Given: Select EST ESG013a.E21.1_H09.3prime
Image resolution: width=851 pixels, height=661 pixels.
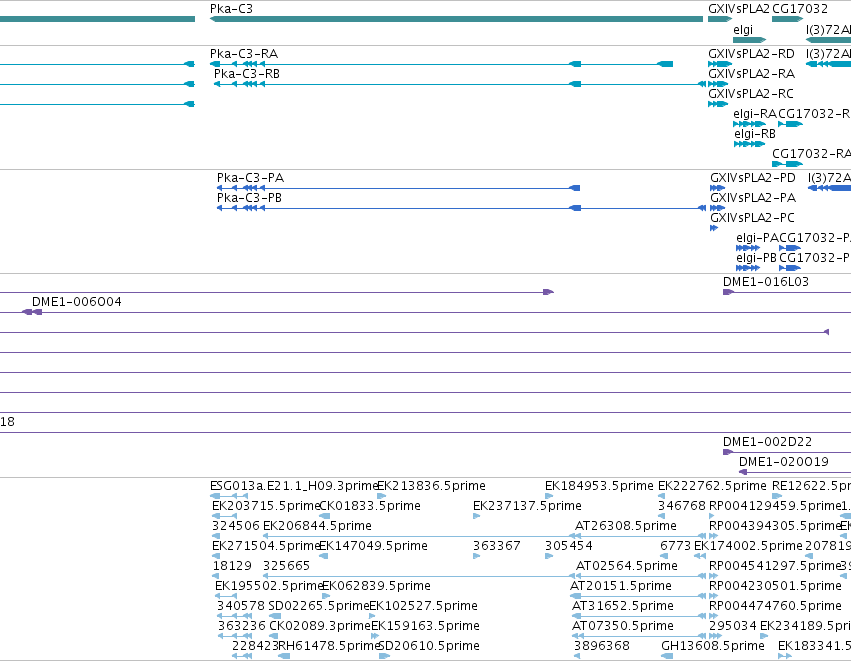Looking at the screenshot, I should pyautogui.click(x=294, y=486).
